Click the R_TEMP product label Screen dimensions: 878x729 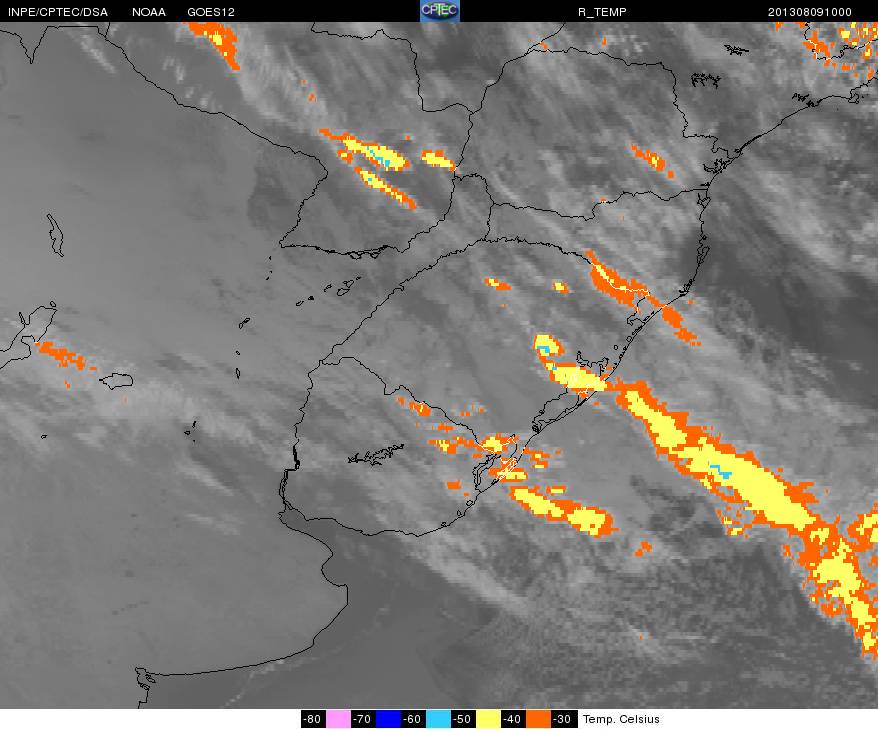[602, 12]
